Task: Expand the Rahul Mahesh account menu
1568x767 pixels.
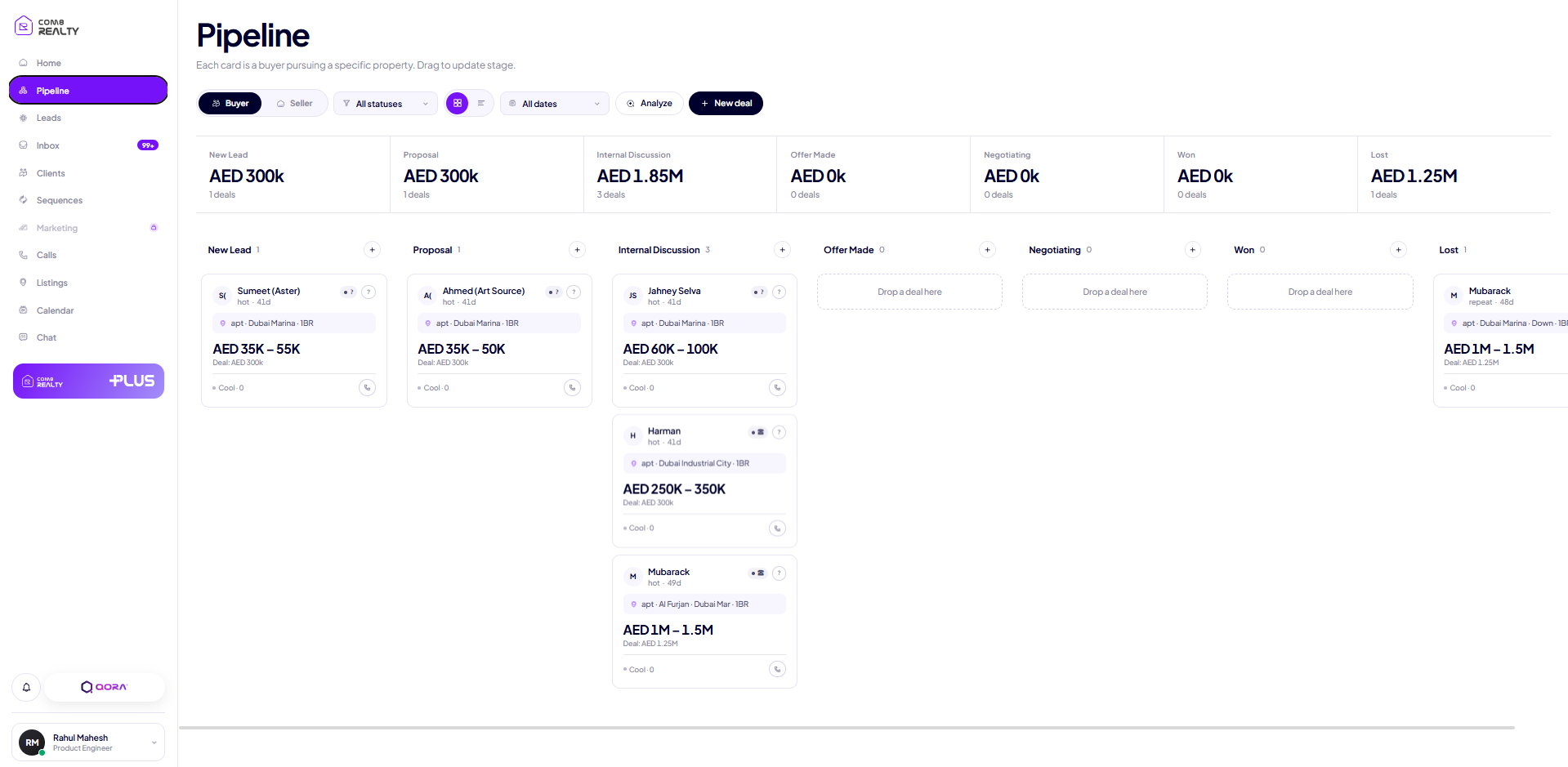Action: point(88,742)
